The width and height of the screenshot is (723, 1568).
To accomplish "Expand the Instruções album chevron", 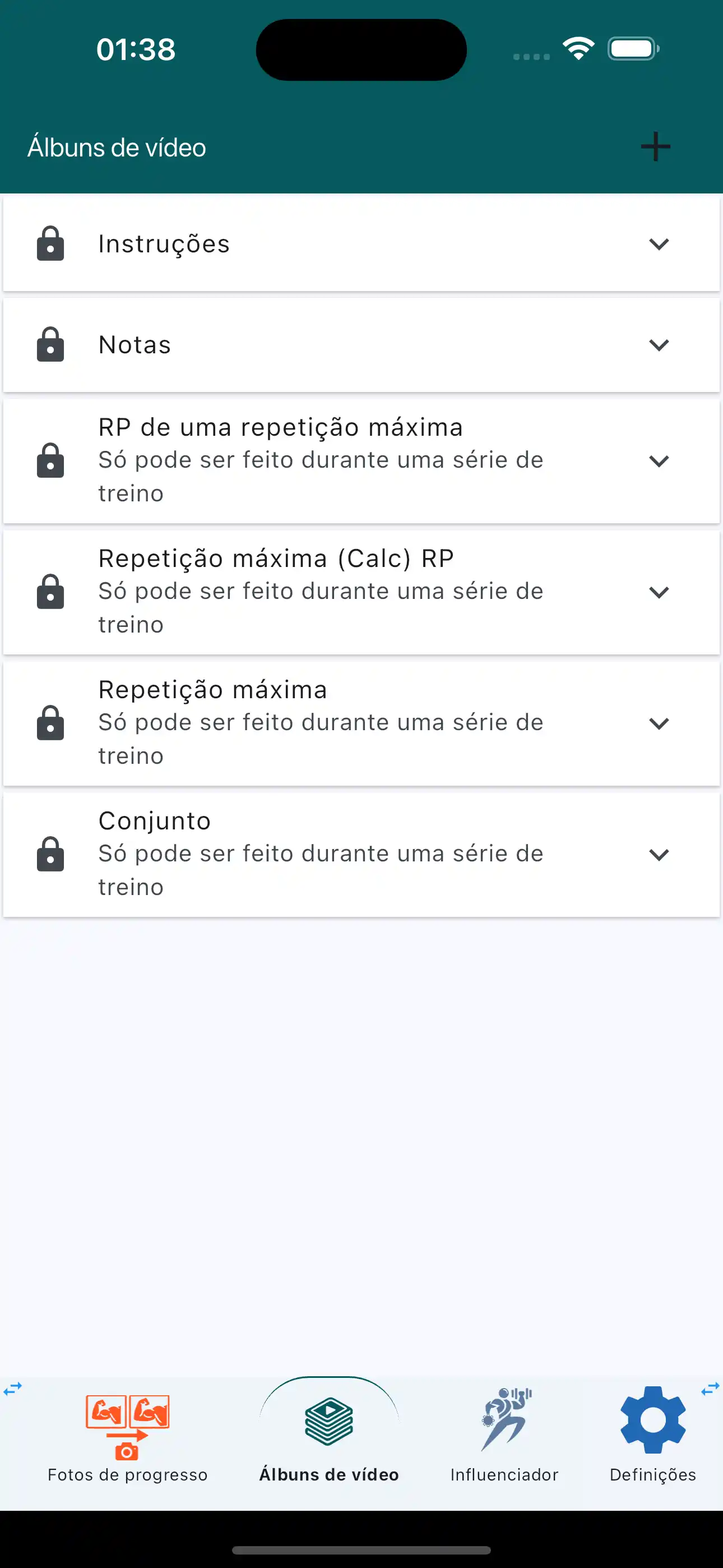I will (x=659, y=244).
